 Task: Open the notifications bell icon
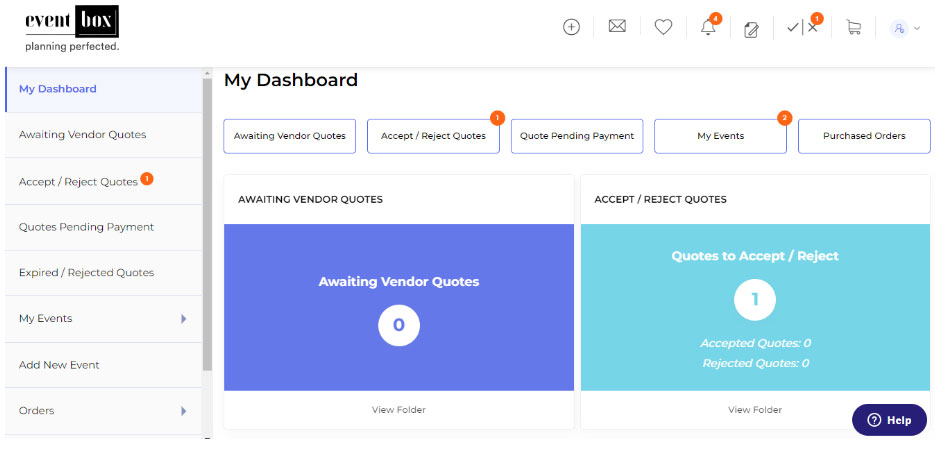pyautogui.click(x=708, y=27)
